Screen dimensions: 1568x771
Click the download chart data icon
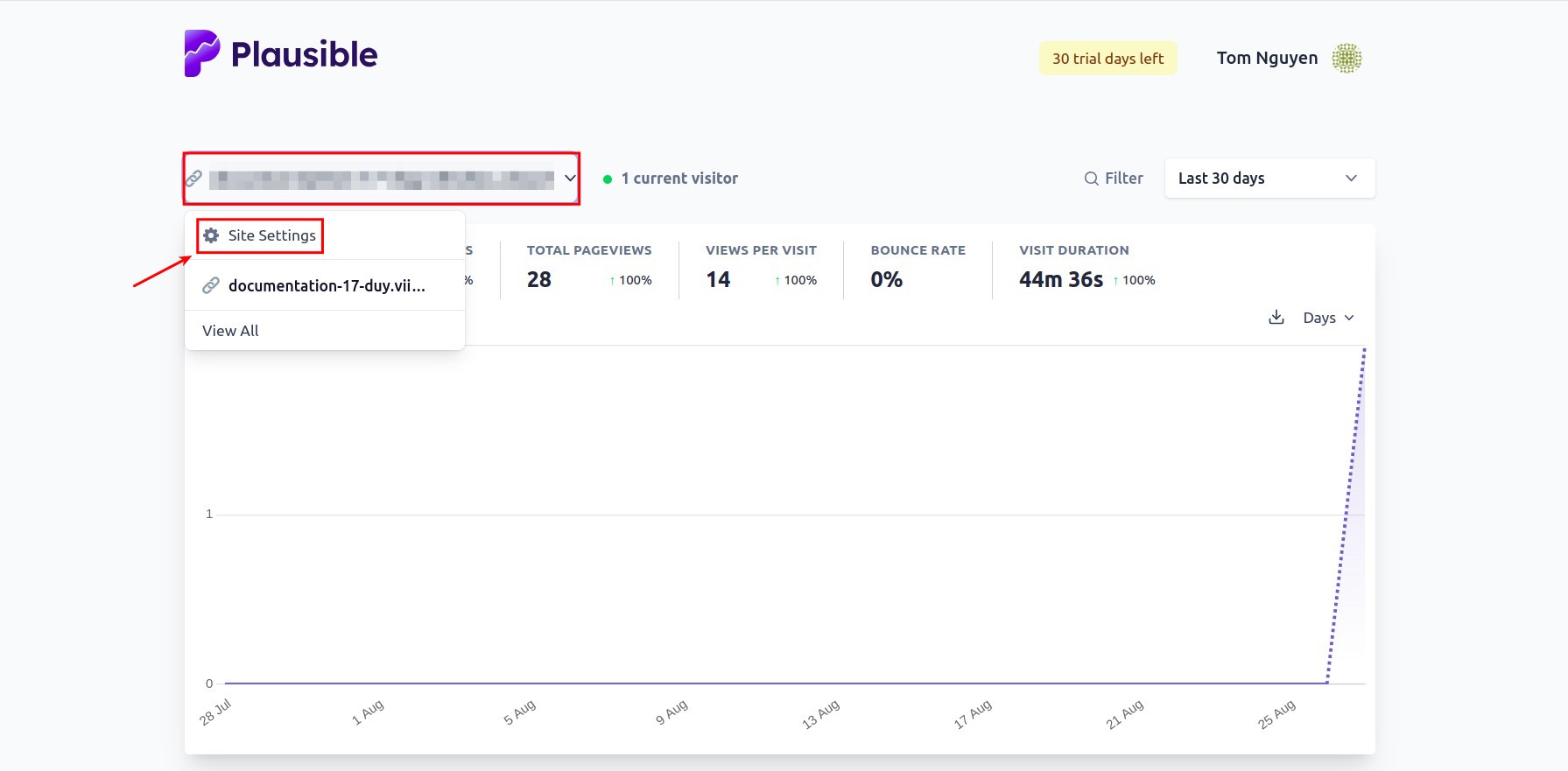(1276, 318)
